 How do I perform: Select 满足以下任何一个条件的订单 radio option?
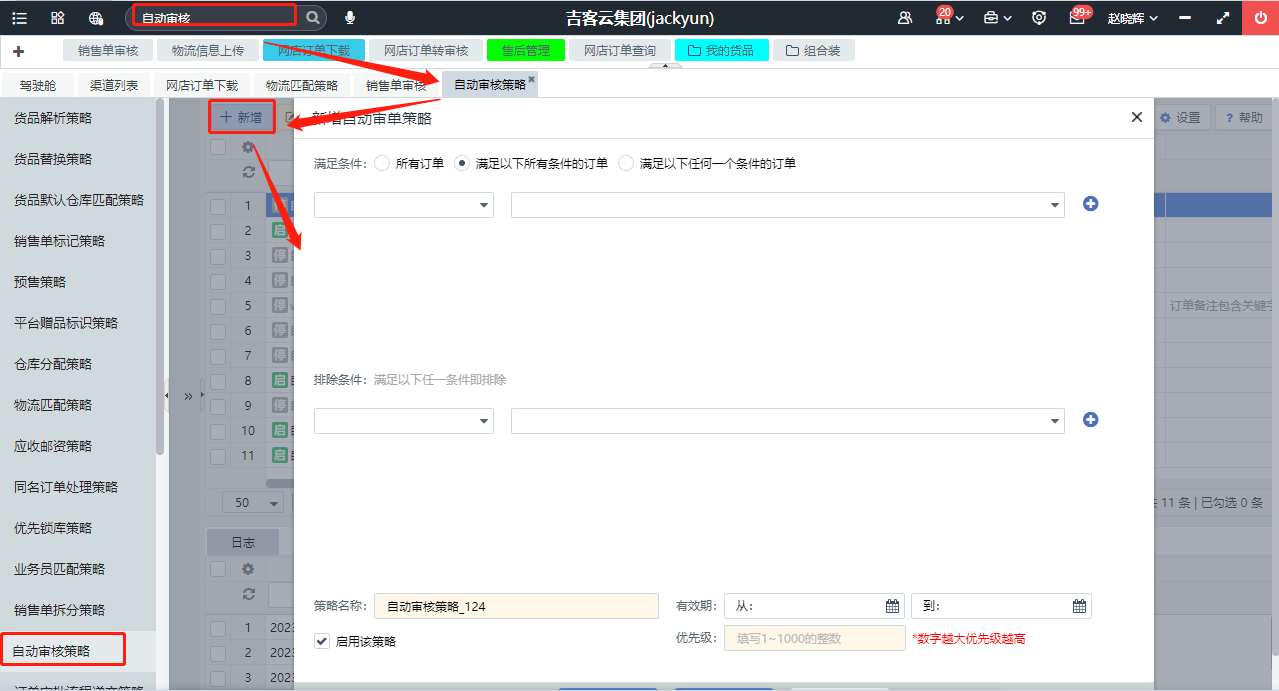coord(626,163)
